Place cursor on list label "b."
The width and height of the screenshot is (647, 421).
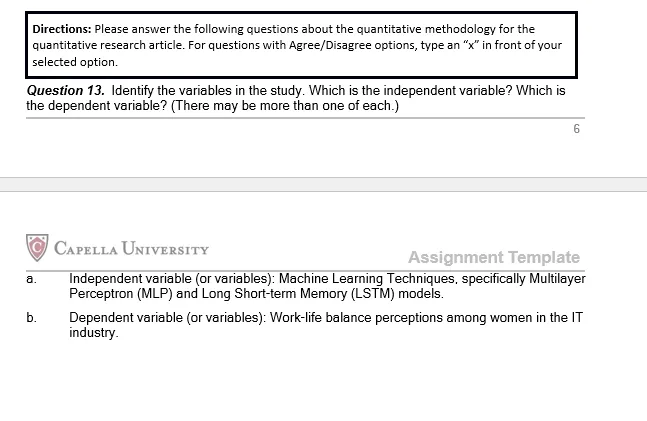click(33, 319)
